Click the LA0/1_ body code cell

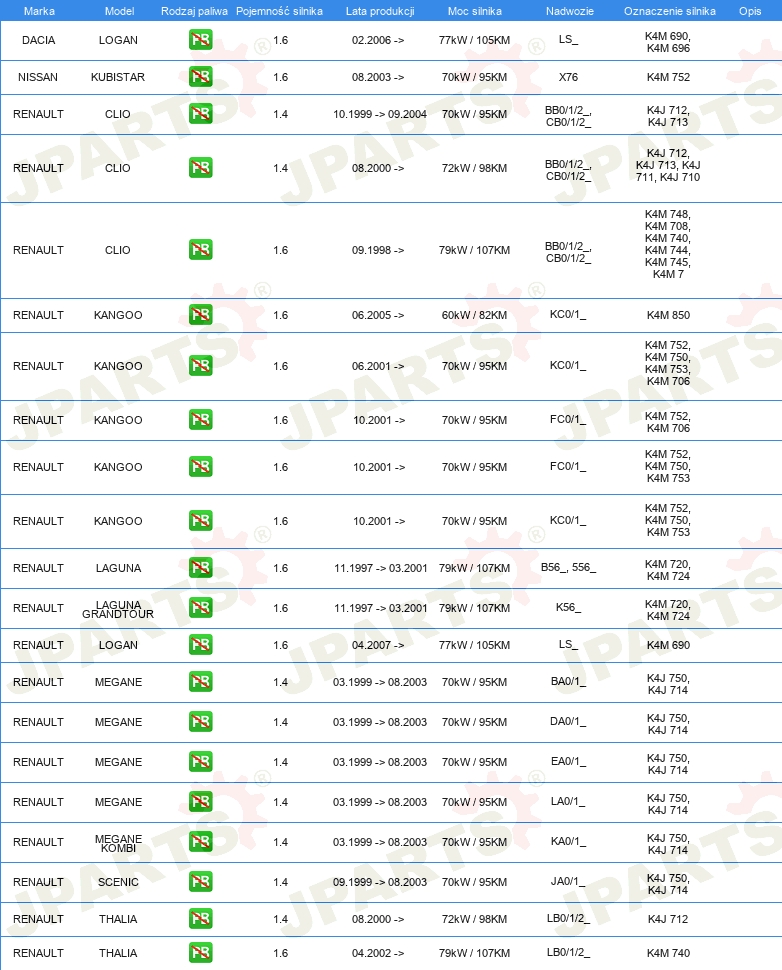568,802
